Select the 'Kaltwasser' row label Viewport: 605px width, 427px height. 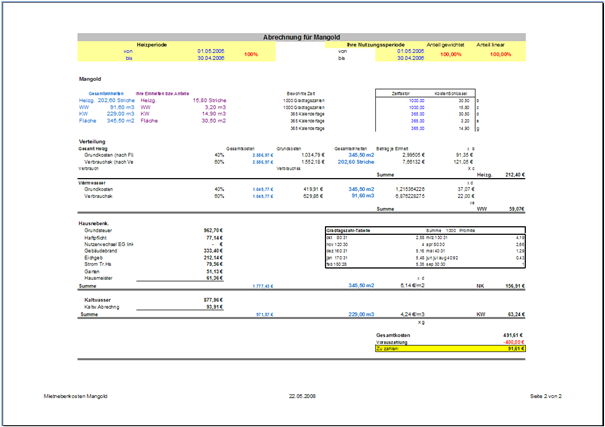(x=101, y=298)
